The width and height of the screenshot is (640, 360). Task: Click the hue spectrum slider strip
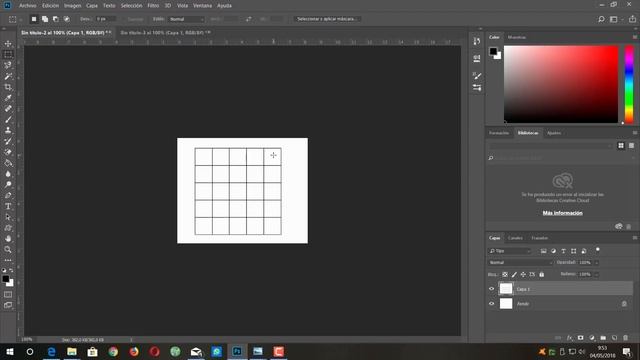tap(629, 84)
